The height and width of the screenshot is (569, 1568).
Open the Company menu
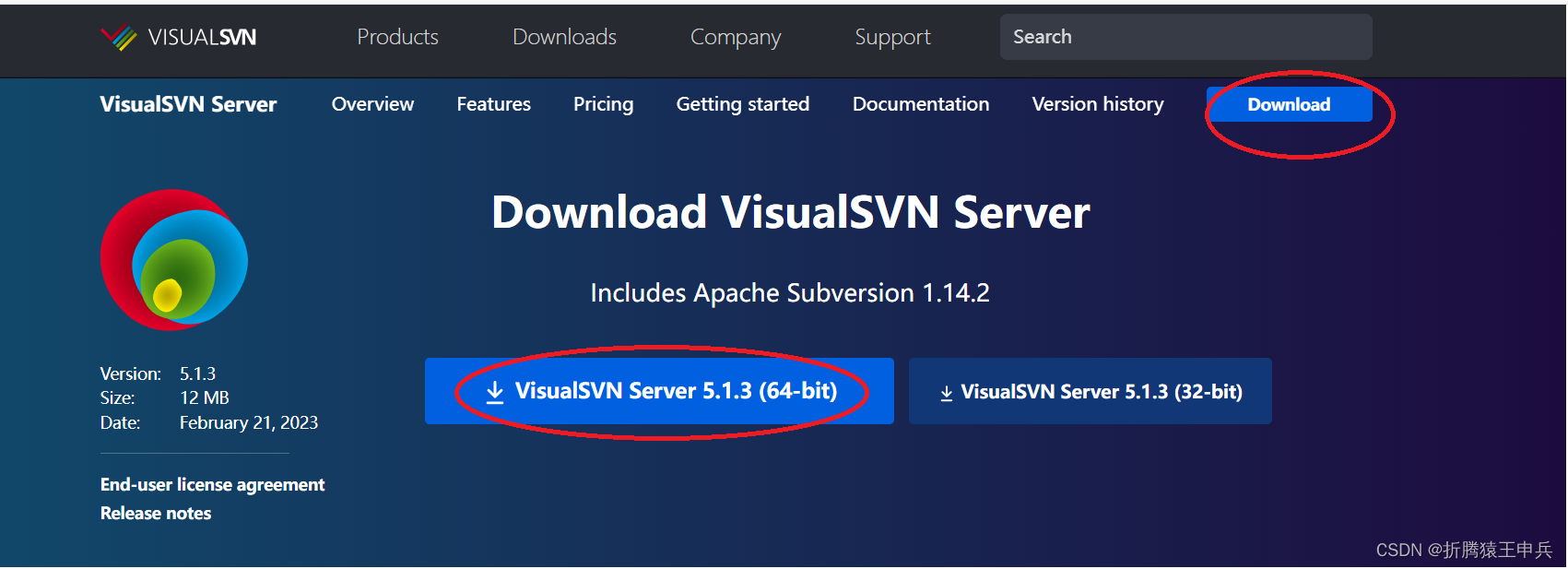[x=735, y=37]
